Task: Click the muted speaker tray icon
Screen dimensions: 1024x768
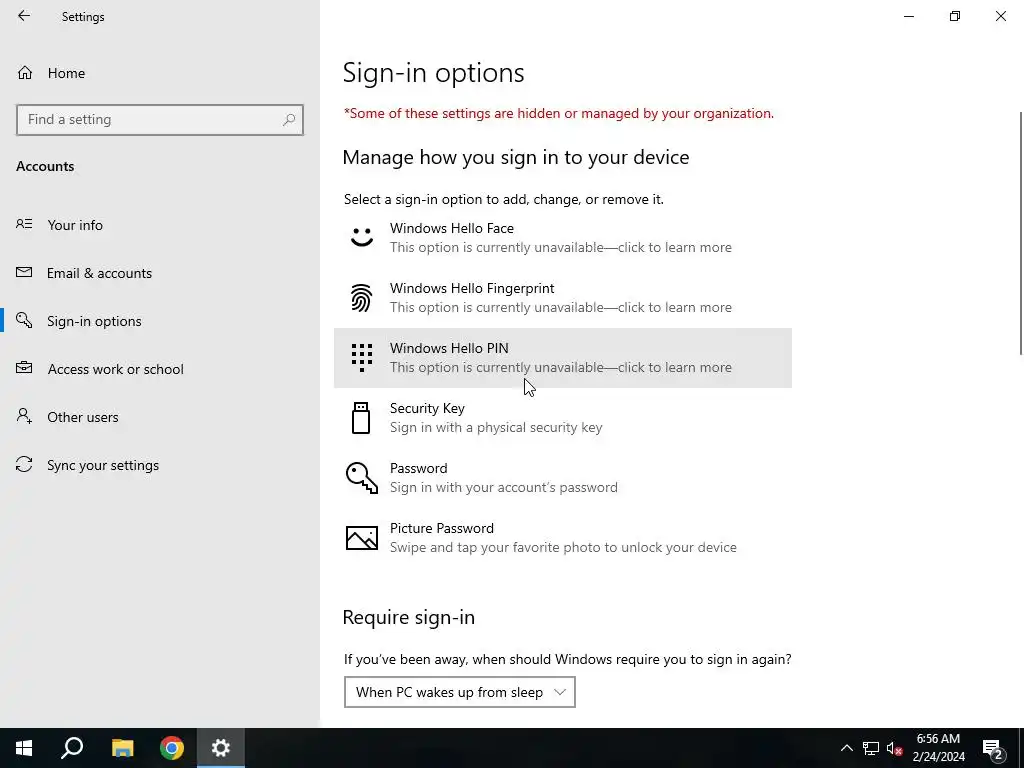Action: coord(895,748)
